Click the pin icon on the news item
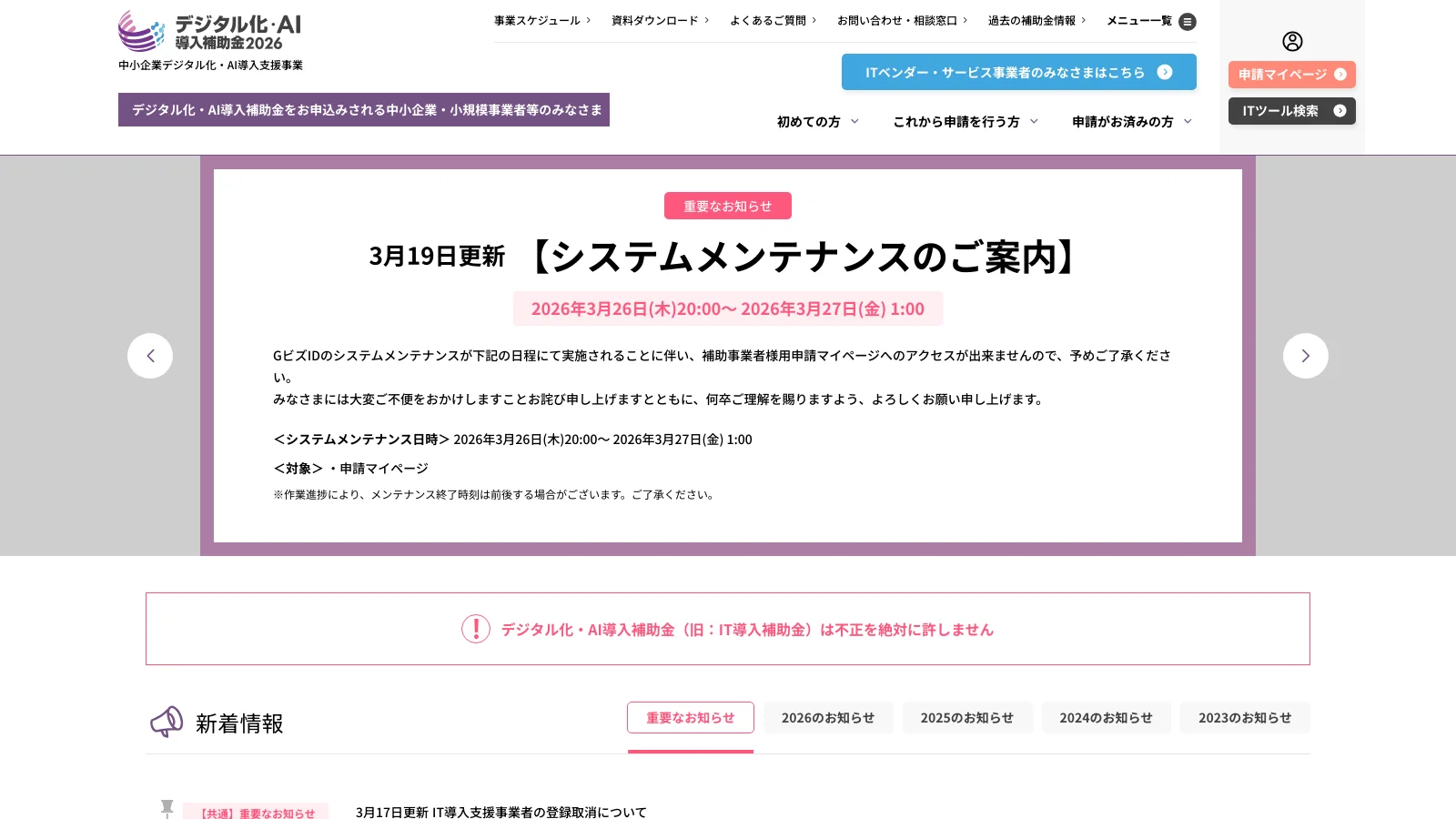The height and width of the screenshot is (819, 1456). (167, 808)
